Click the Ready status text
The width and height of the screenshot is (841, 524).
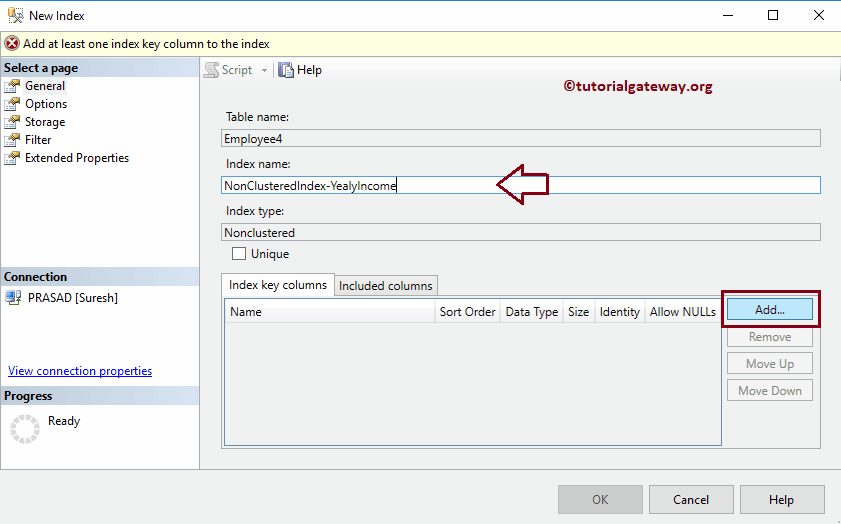[x=64, y=421]
